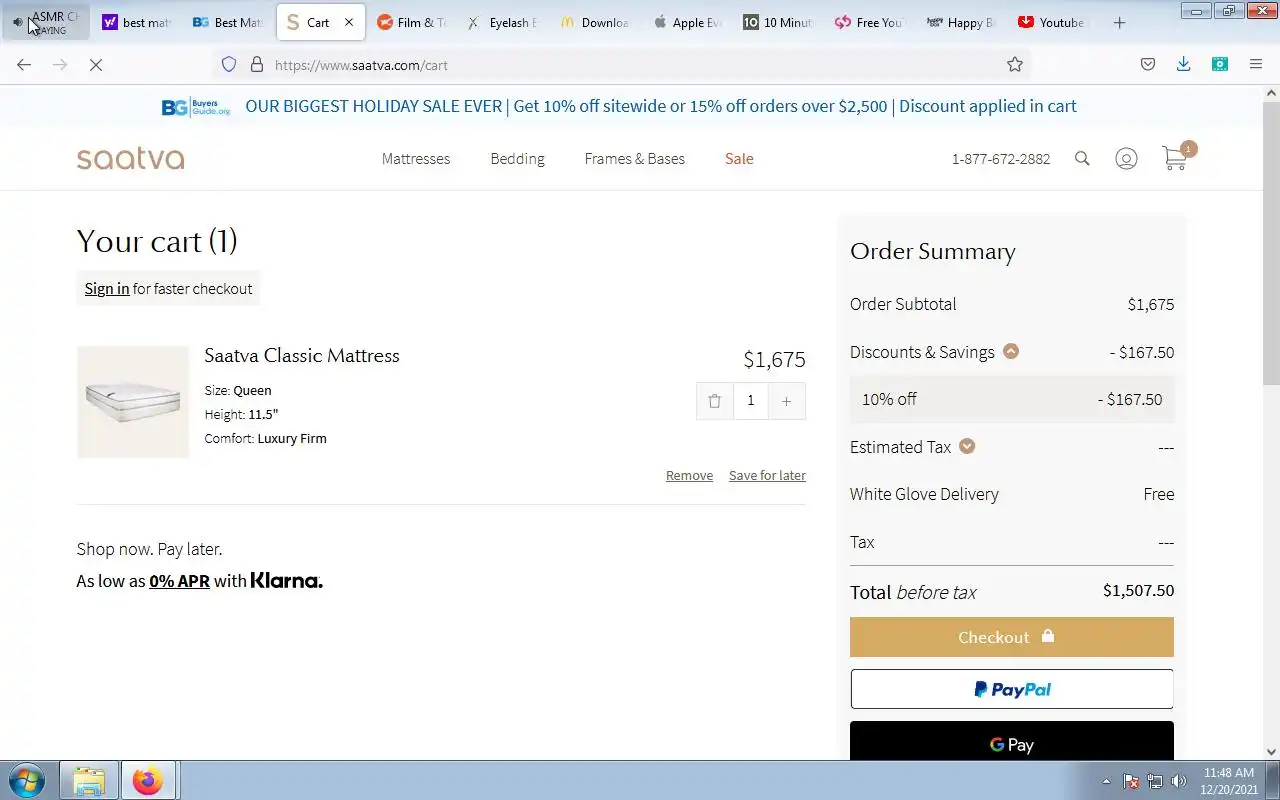Switch to the BG Best Mattress tab
Screen dimensions: 1280x800
229,22
